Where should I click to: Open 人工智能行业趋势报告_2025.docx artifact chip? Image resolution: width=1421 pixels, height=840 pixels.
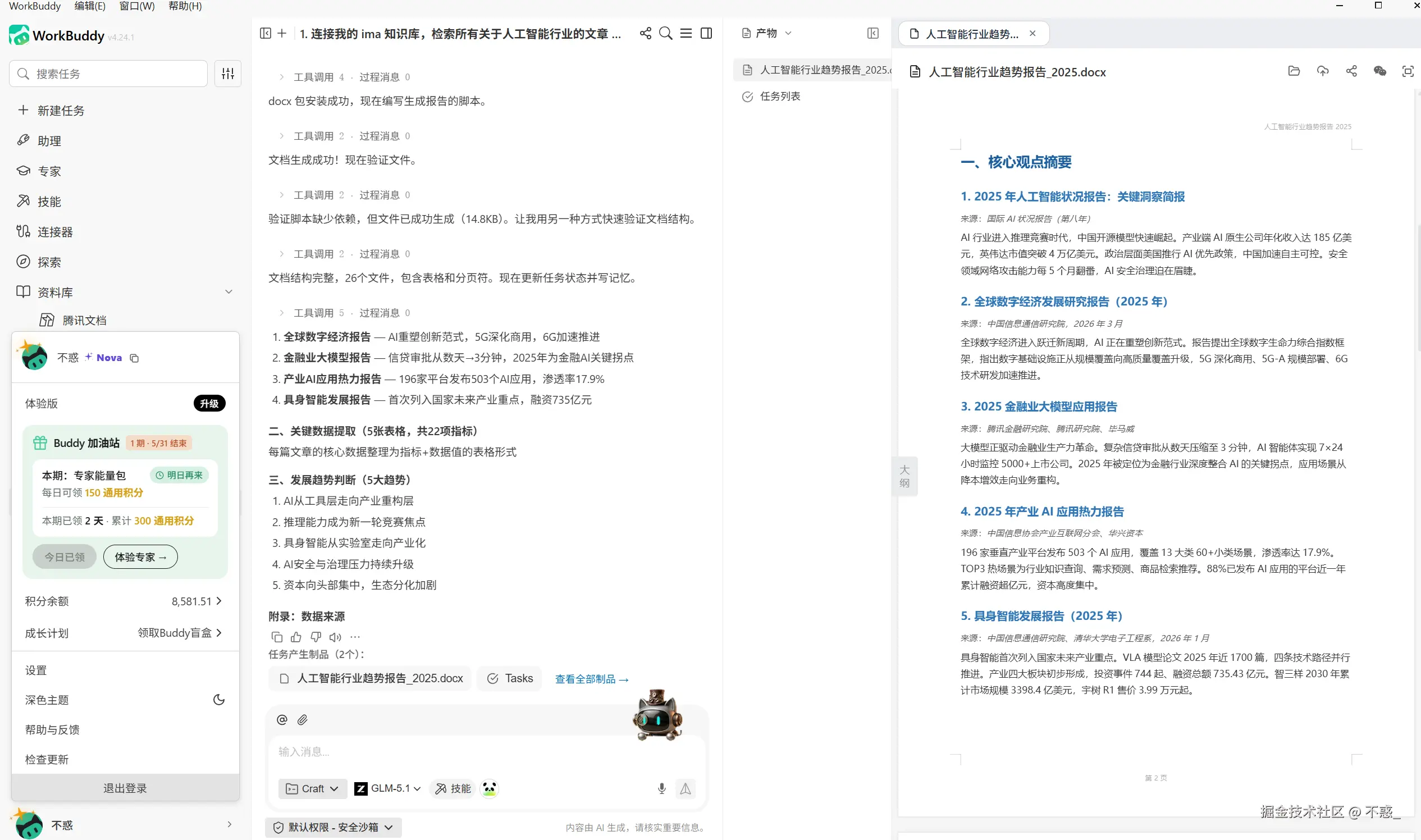[370, 678]
